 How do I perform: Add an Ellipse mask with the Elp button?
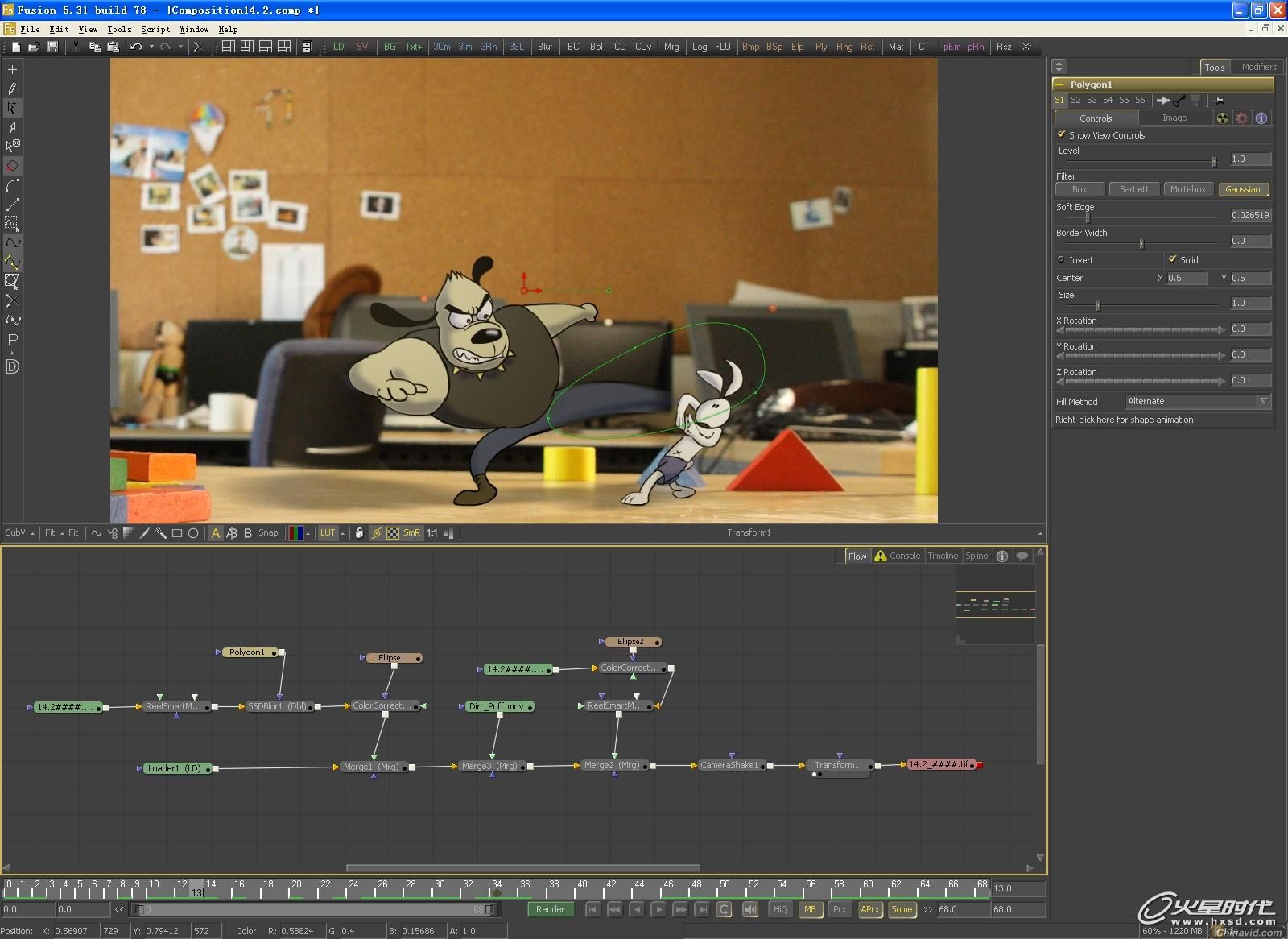point(798,47)
